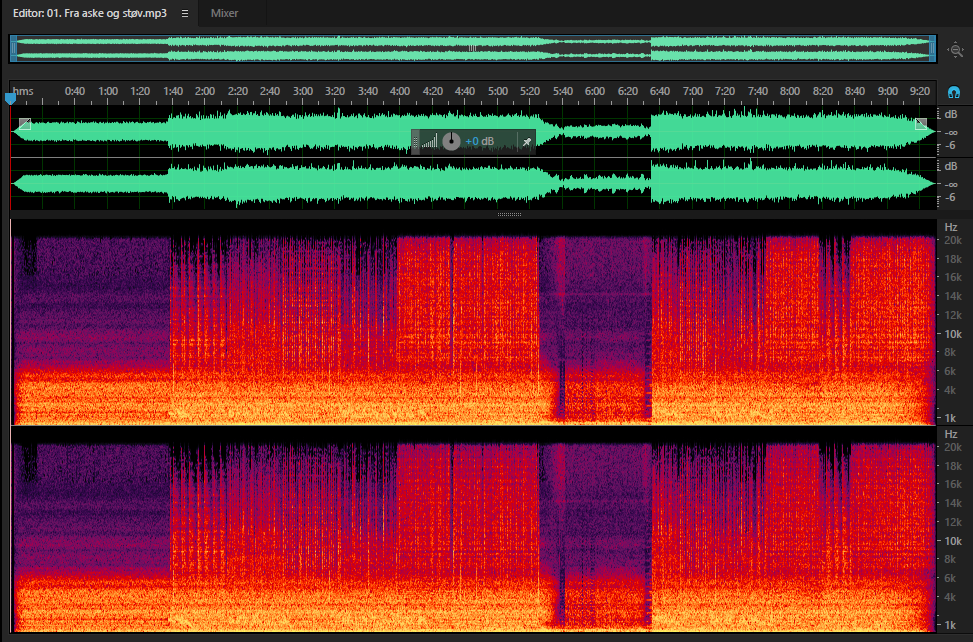Click the overview navigator waveform thumbnail
The image size is (973, 642).
(472, 48)
